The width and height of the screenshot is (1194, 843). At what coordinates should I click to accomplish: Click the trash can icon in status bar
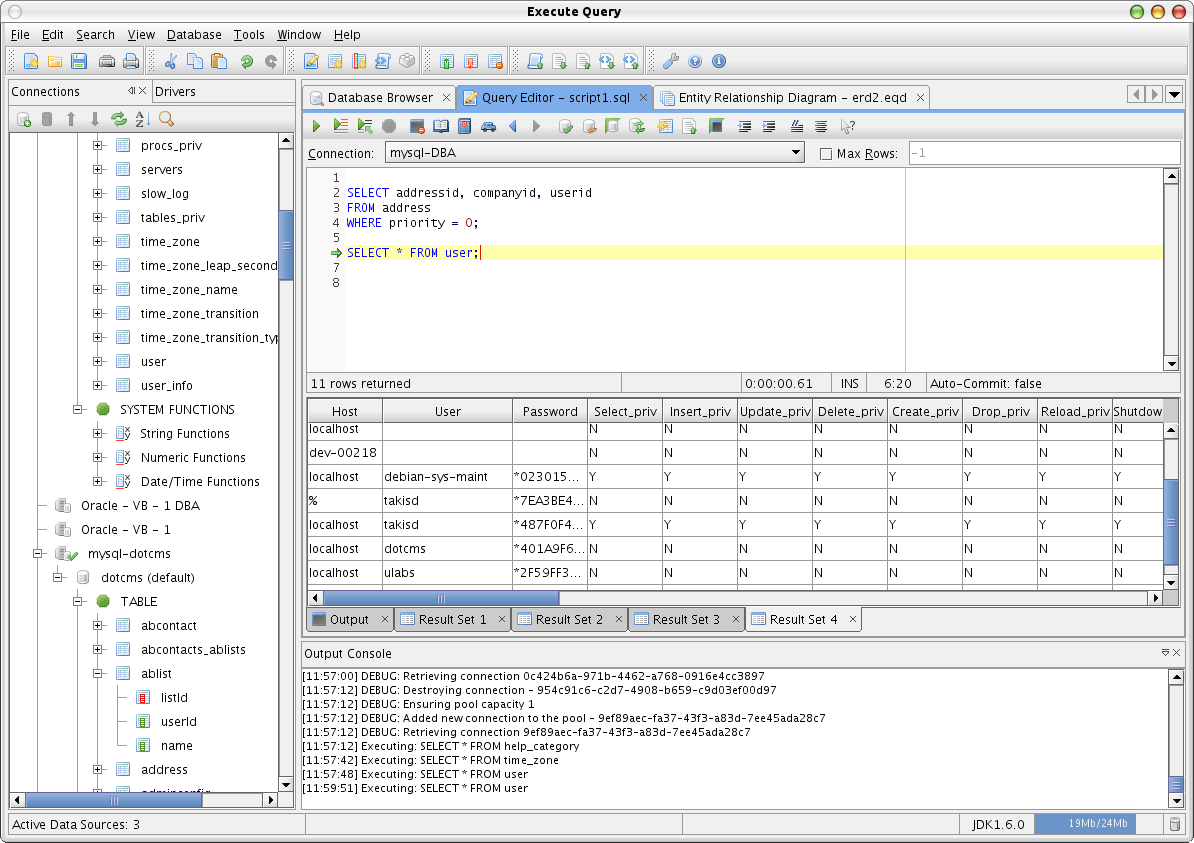pos(1174,824)
